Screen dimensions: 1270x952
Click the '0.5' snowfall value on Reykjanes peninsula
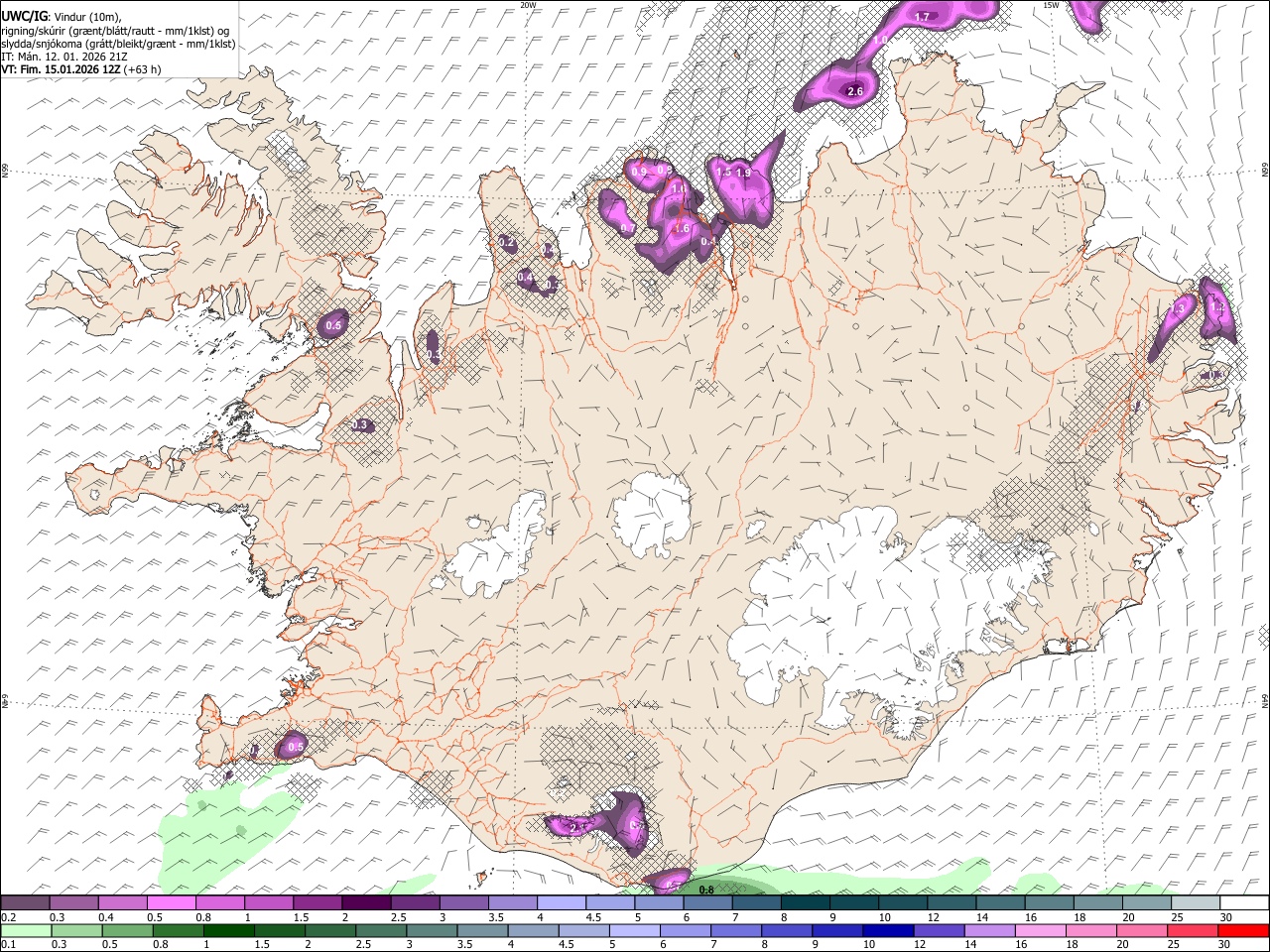pos(295,747)
